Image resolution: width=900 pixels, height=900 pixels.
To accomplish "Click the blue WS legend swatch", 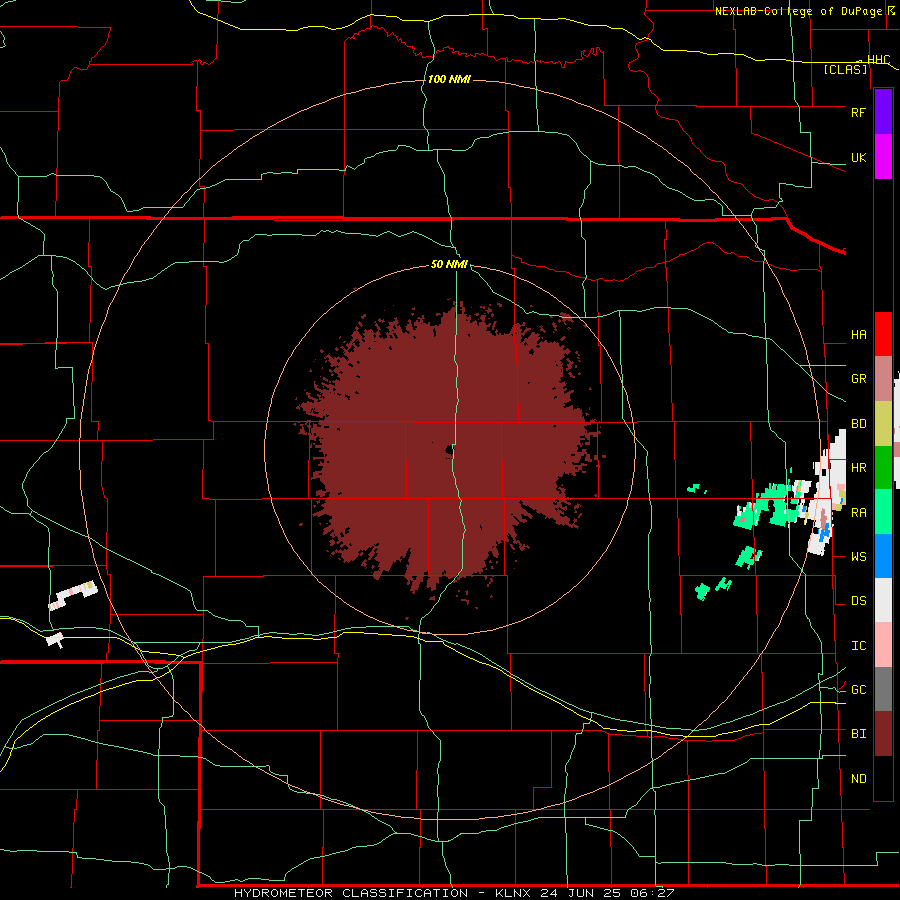I will point(883,556).
